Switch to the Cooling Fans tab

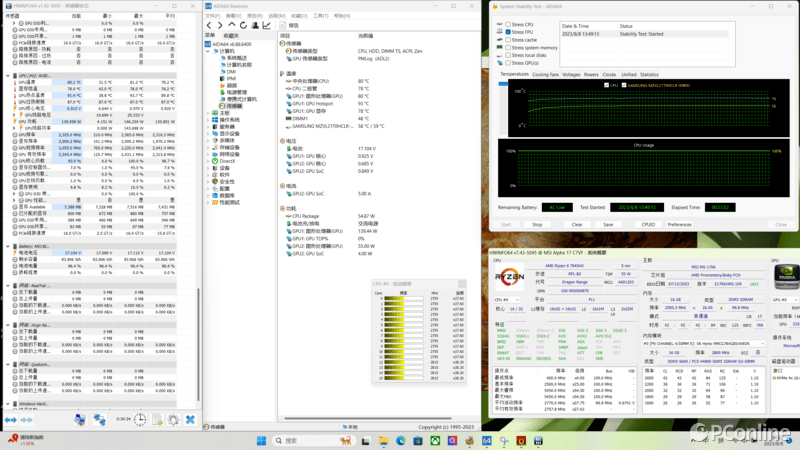coord(545,74)
